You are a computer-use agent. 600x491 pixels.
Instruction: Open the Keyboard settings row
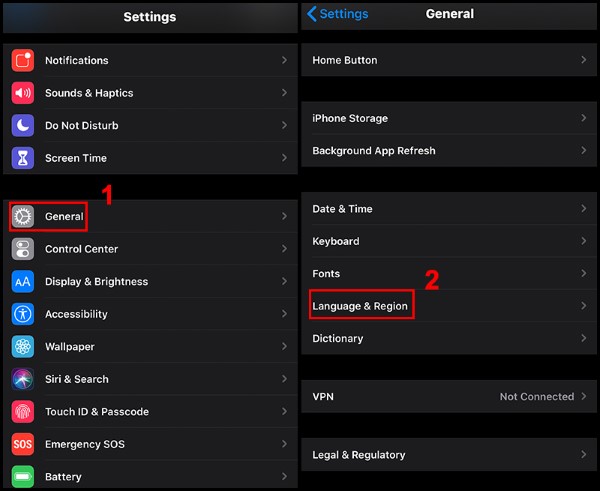[336, 241]
